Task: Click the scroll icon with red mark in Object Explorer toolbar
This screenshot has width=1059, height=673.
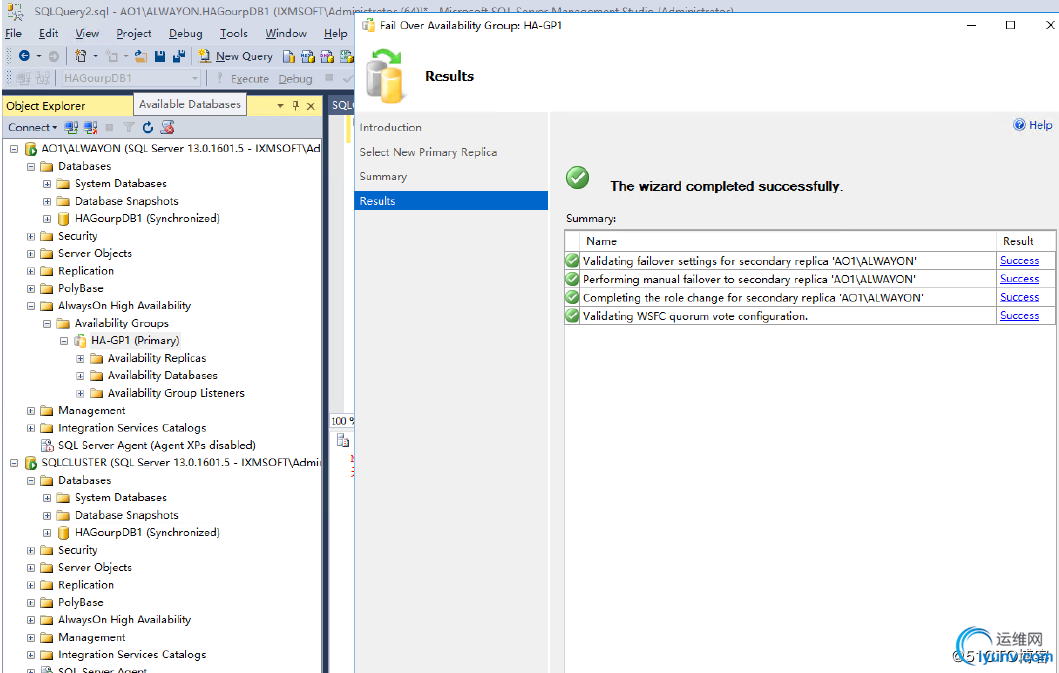Action: tap(167, 127)
